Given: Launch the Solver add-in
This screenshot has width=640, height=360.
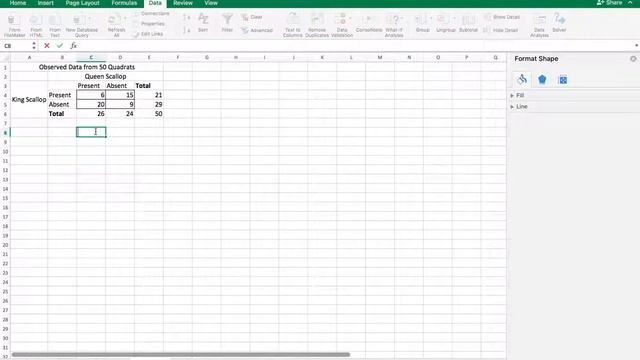Looking at the screenshot, I should (x=559, y=23).
